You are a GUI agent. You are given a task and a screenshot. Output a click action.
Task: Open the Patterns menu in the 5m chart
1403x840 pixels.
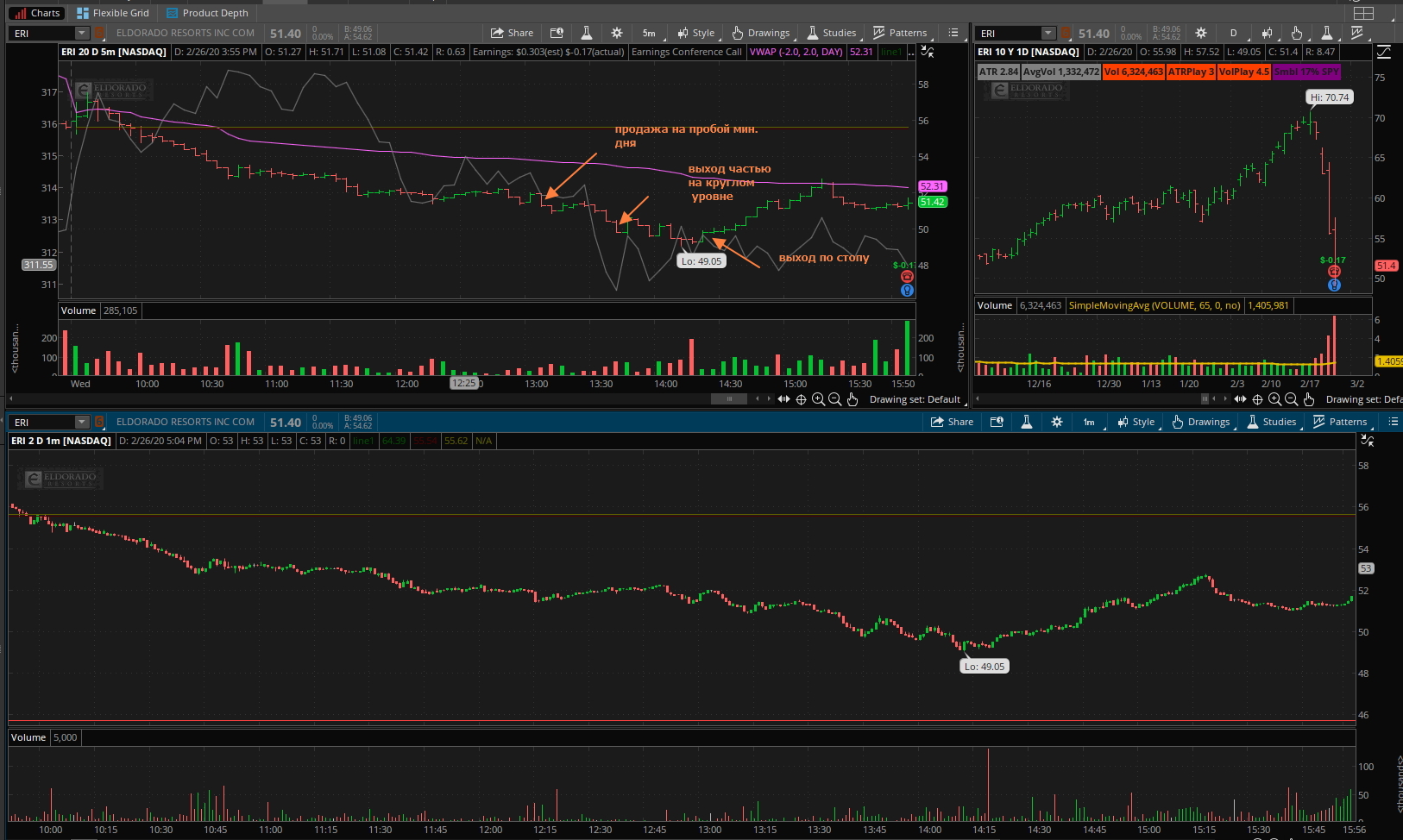pyautogui.click(x=900, y=33)
